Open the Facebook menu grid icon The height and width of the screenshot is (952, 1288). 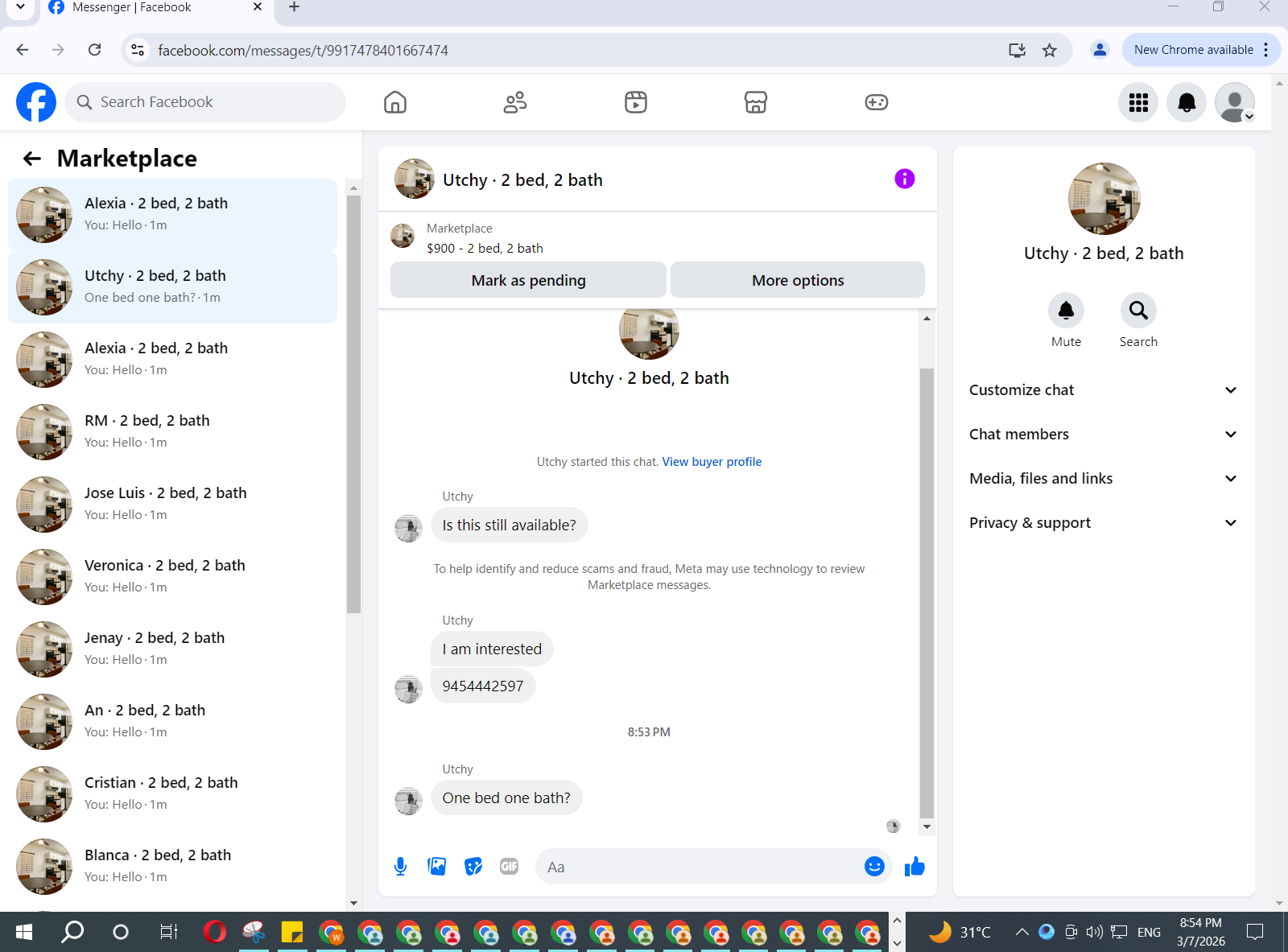[x=1138, y=102]
